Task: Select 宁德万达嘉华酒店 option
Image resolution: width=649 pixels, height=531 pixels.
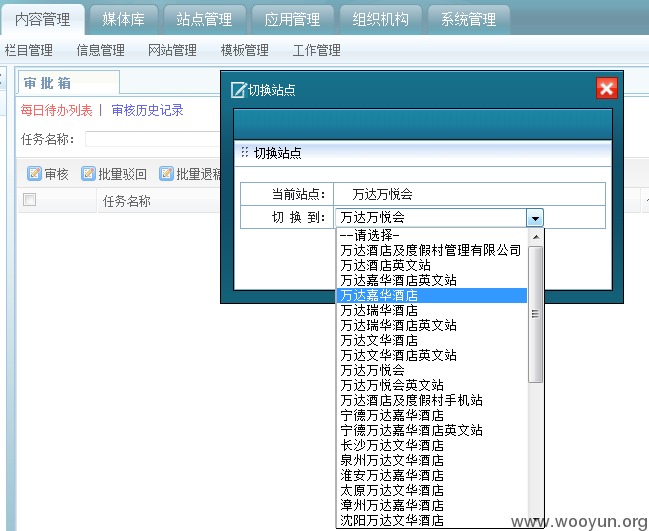Action: [x=432, y=415]
